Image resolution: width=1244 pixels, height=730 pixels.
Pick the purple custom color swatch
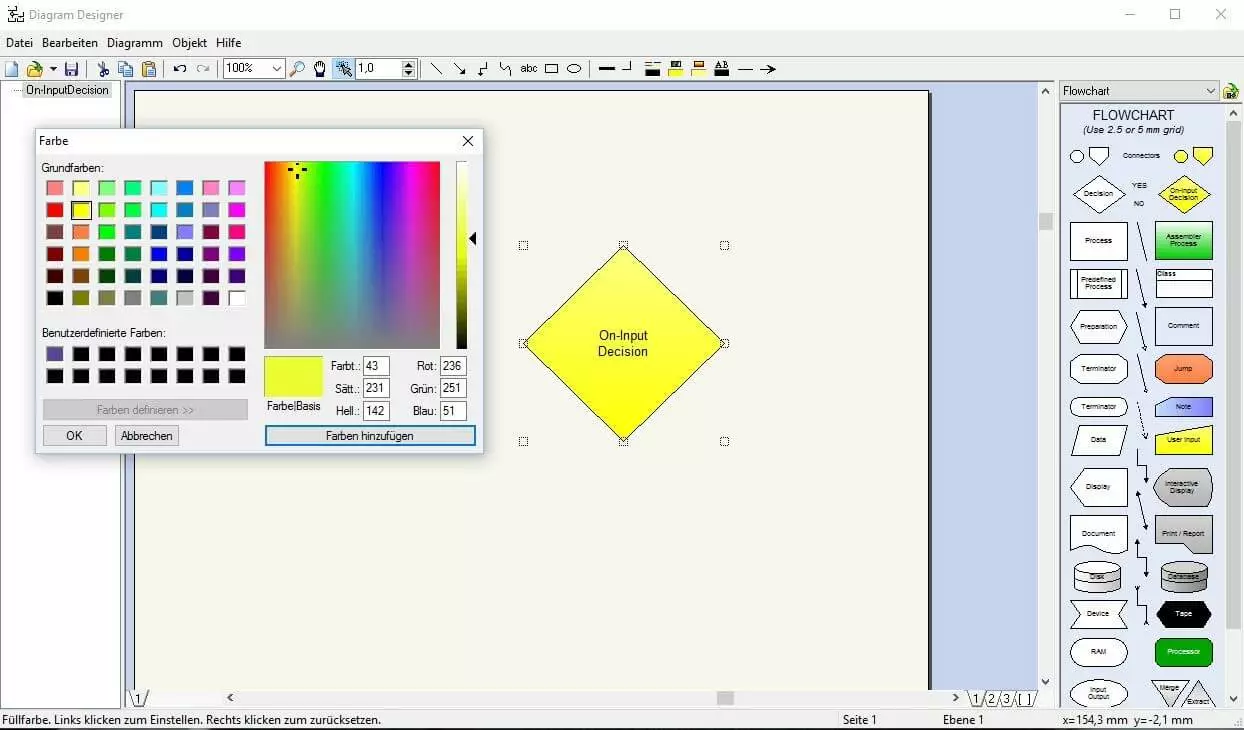point(55,354)
